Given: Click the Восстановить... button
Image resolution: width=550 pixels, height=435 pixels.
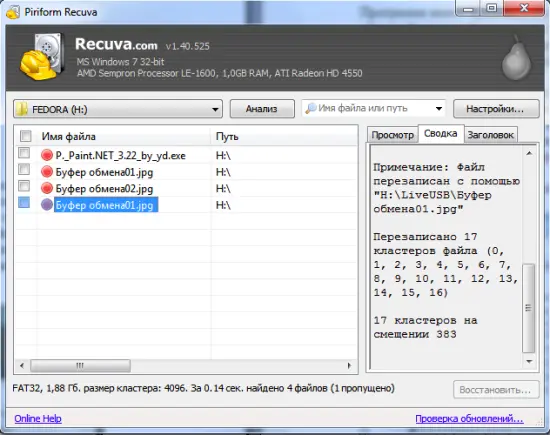Looking at the screenshot, I should click(x=496, y=390).
